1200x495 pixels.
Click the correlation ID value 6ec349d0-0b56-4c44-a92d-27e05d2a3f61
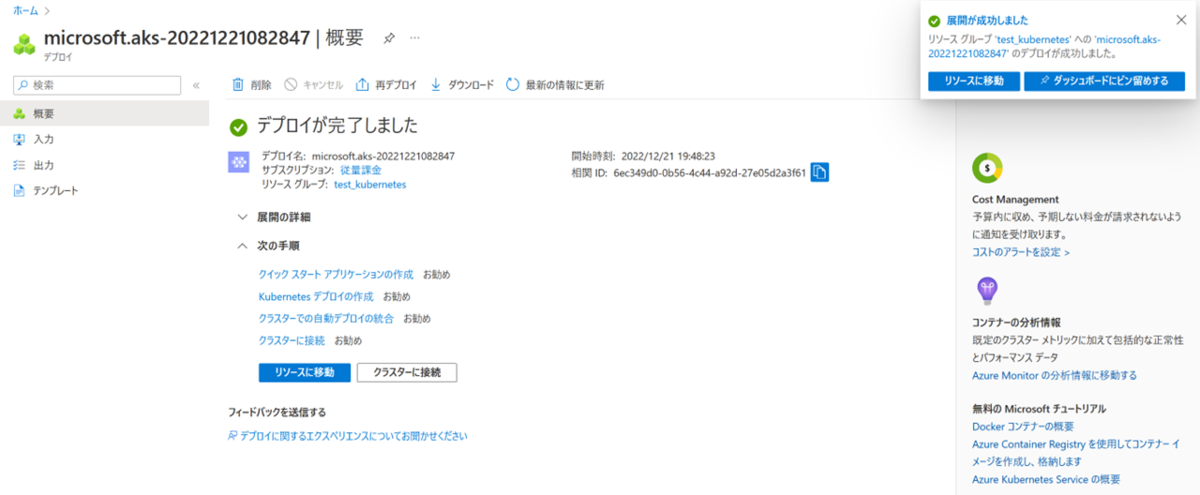tap(709, 172)
